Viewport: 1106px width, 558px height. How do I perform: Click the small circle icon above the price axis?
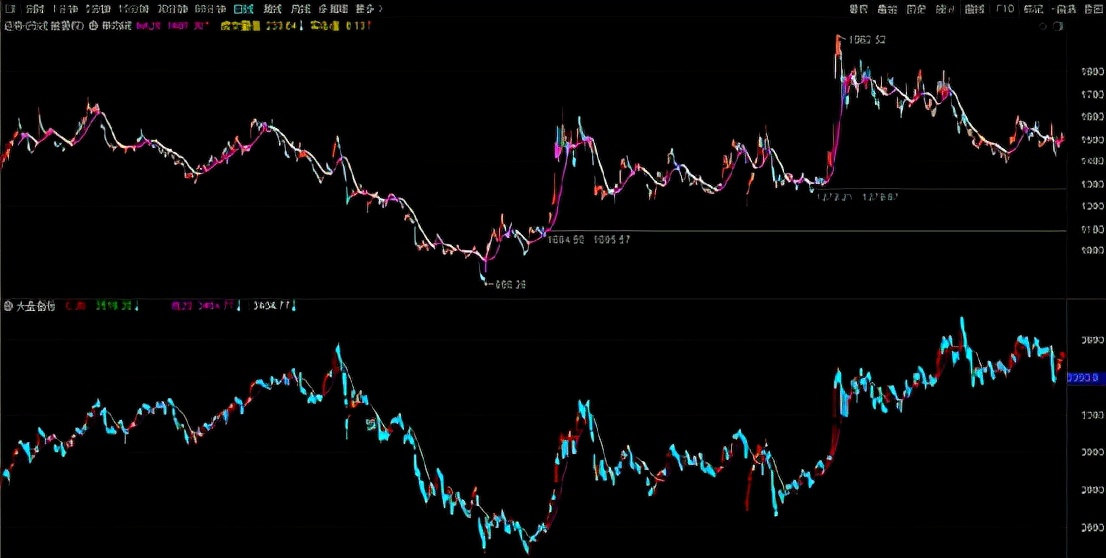(x=1043, y=26)
